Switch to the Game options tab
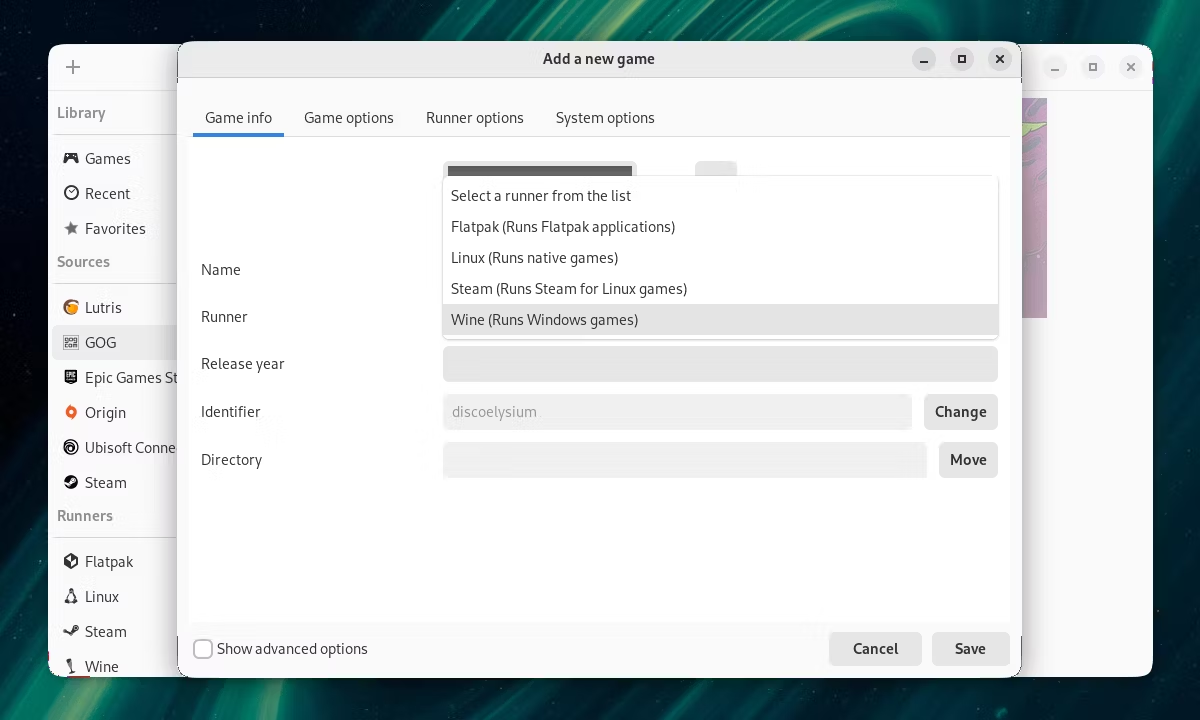 coord(349,118)
